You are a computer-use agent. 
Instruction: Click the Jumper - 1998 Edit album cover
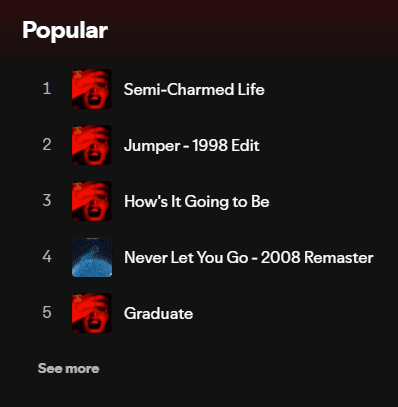92,145
